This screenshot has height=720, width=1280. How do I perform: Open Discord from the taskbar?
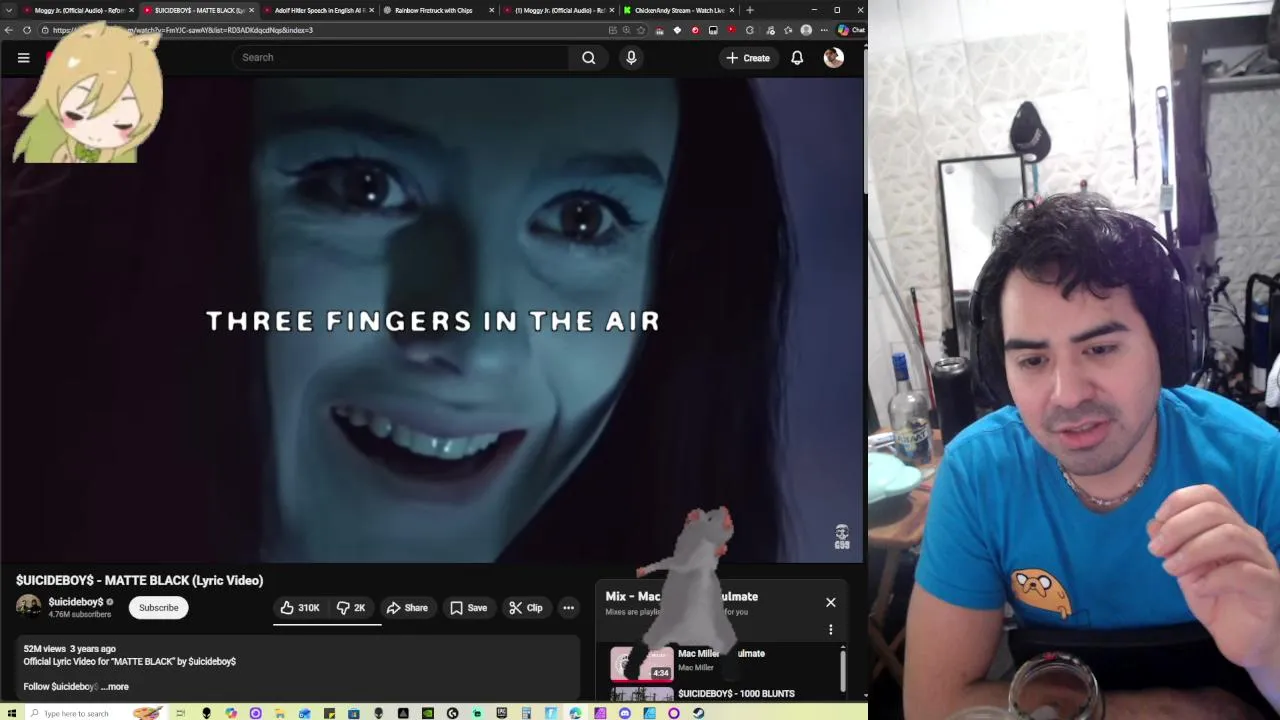pyautogui.click(x=625, y=713)
